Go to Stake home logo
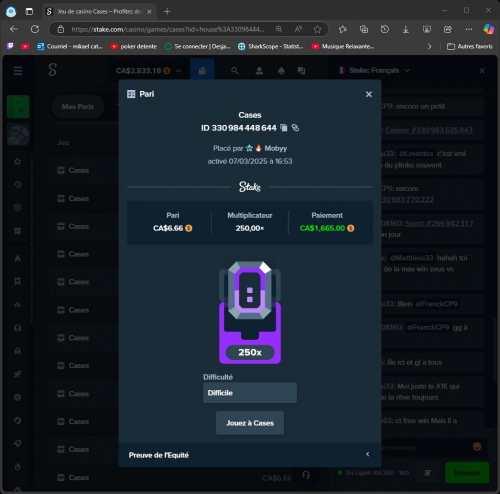This screenshot has width=500, height=494. (x=53, y=70)
